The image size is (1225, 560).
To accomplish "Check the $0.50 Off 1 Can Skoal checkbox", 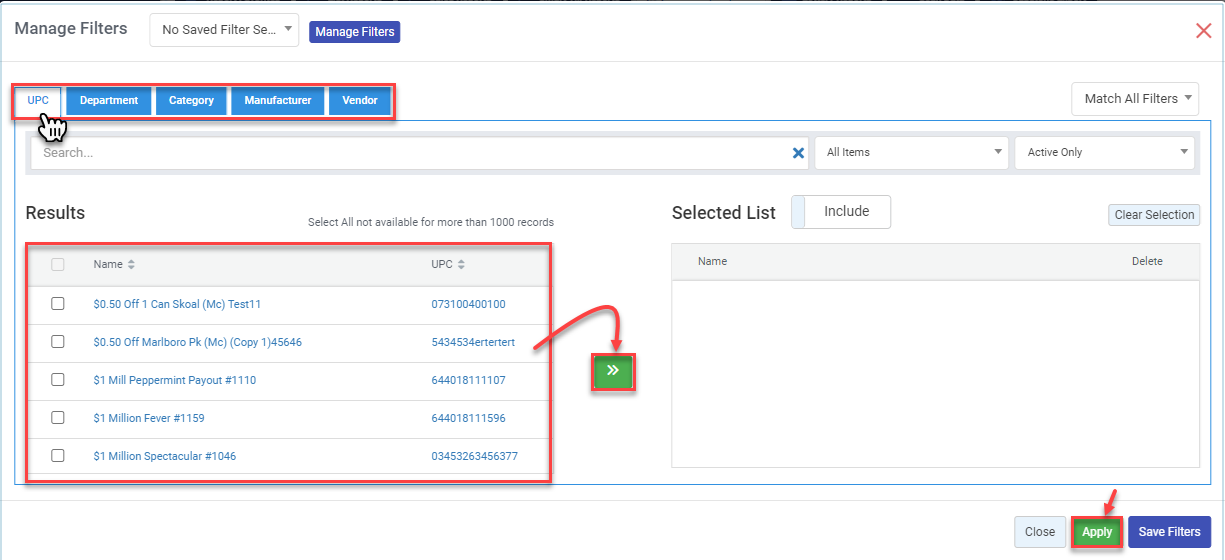I will pos(58,304).
